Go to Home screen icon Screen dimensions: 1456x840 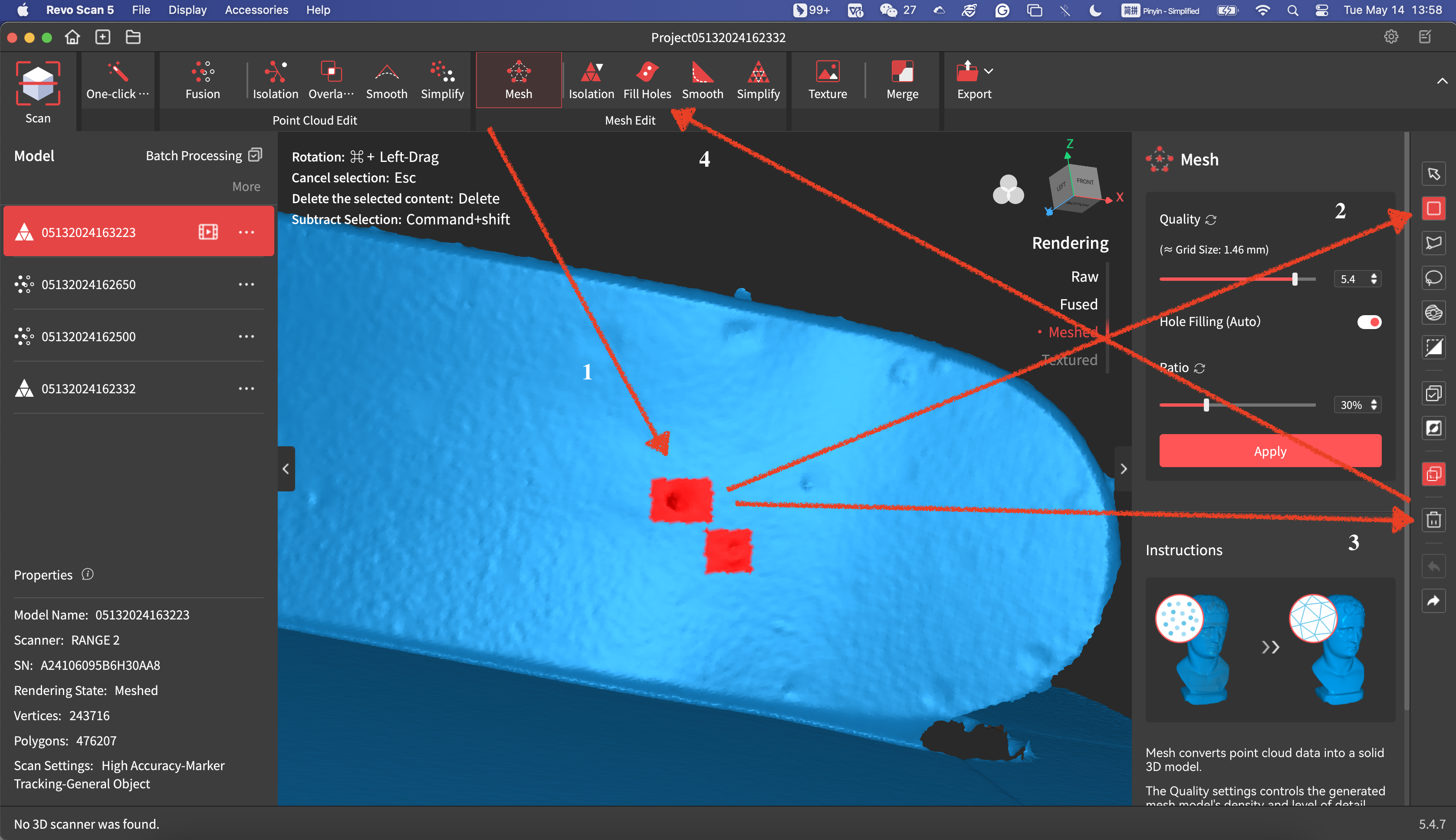[72, 37]
